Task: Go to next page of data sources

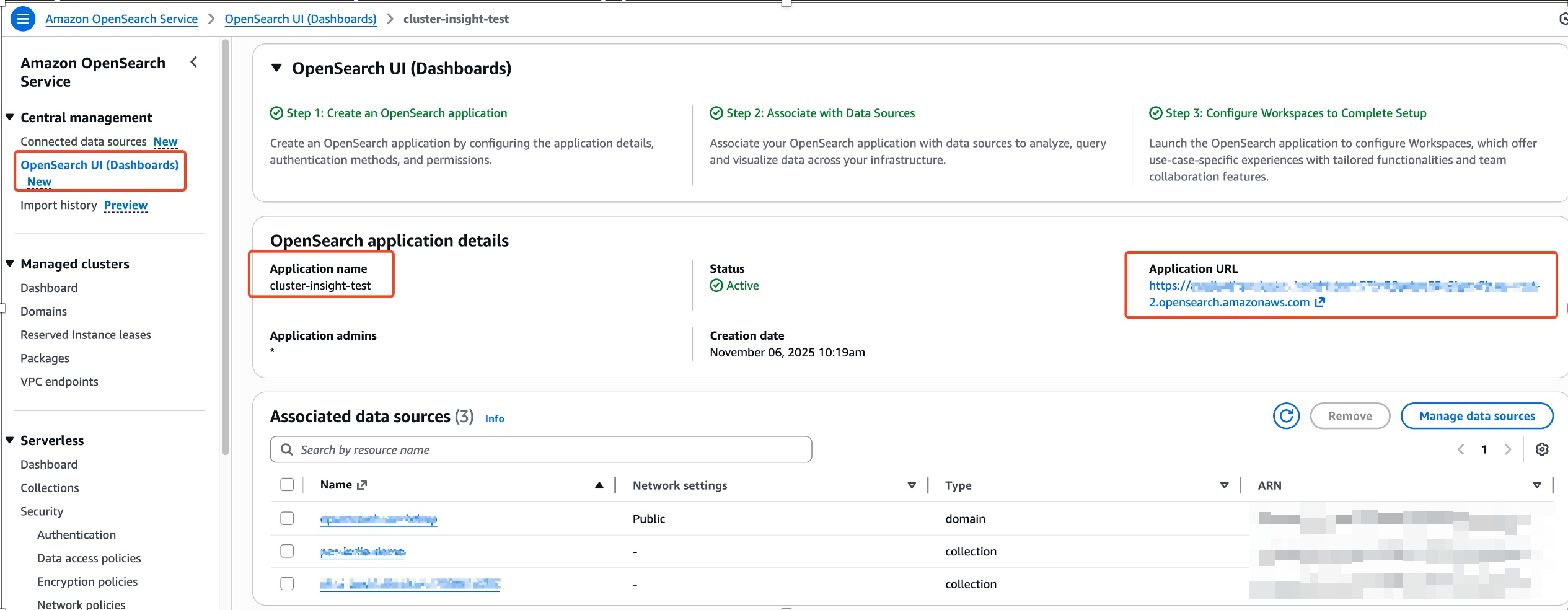Action: (x=1508, y=449)
